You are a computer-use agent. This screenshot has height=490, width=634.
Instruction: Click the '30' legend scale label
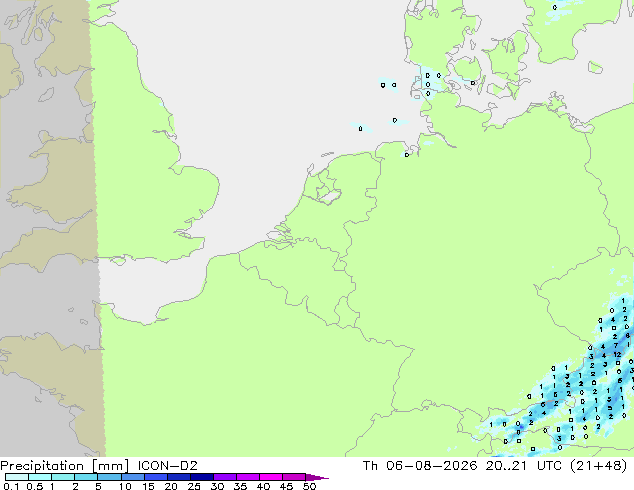[x=217, y=486]
